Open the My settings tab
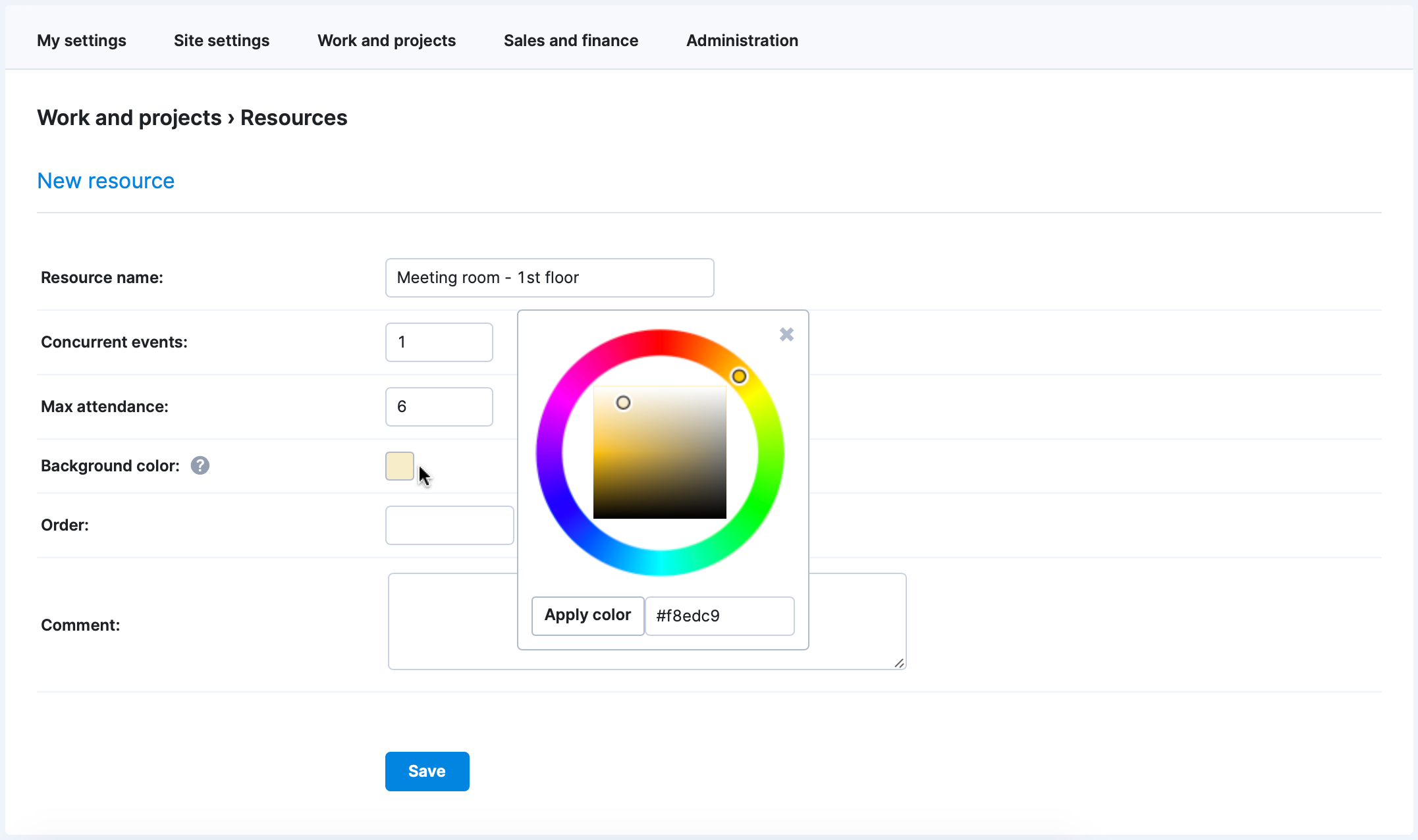Viewport: 1418px width, 840px height. tap(82, 40)
